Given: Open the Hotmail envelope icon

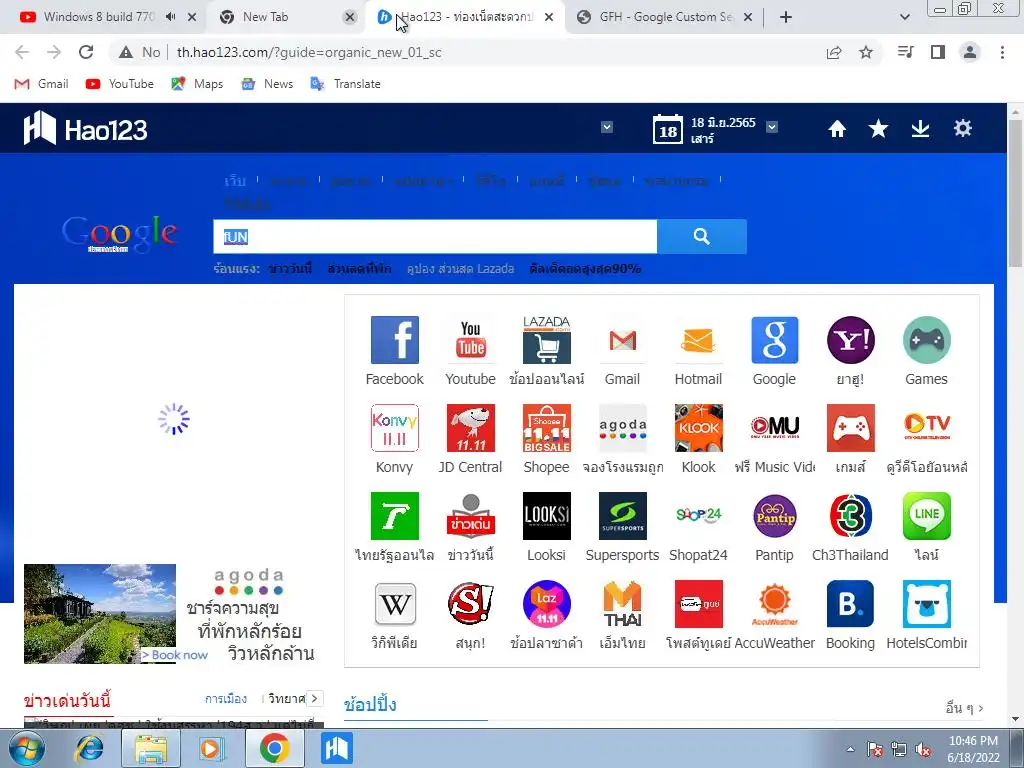Looking at the screenshot, I should tap(698, 340).
